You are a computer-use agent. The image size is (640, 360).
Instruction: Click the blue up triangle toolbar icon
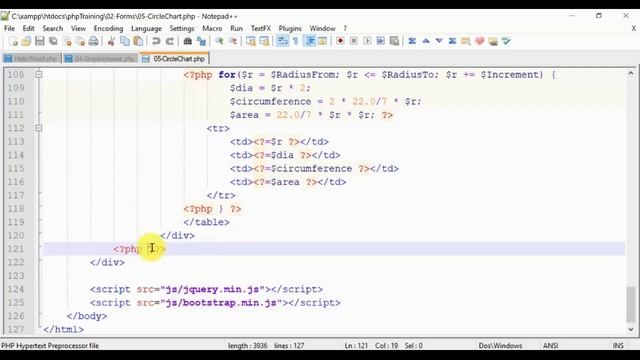(x=426, y=41)
